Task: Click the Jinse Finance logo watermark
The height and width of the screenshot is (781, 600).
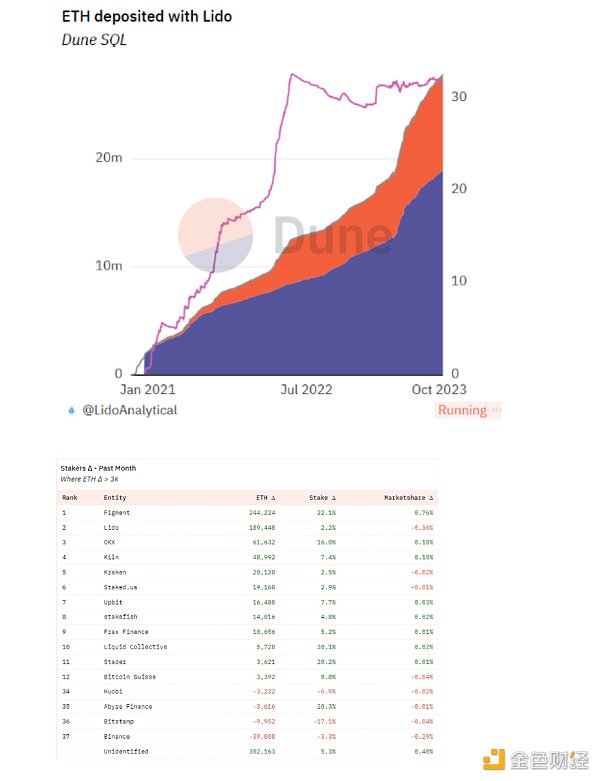Action: click(x=536, y=760)
